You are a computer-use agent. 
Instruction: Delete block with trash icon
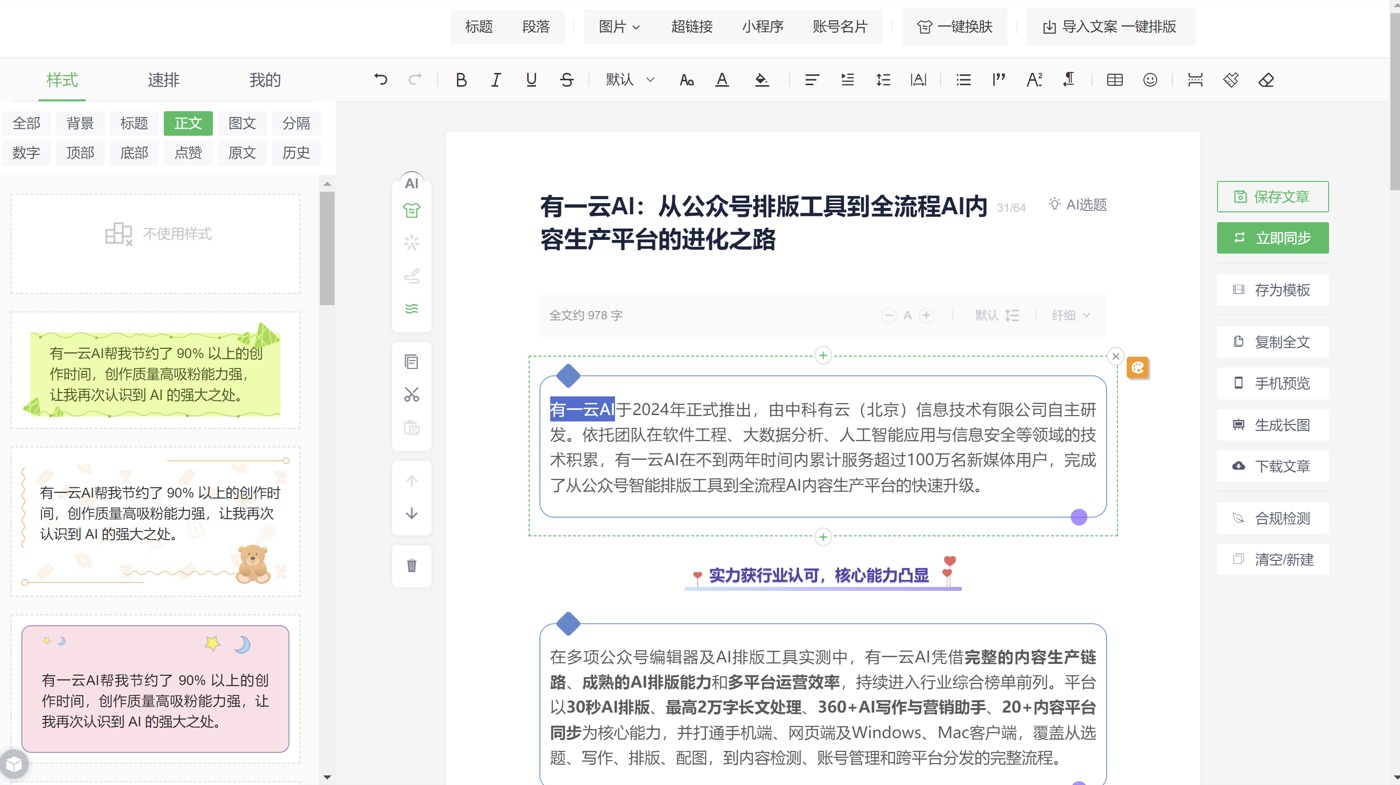click(x=411, y=566)
